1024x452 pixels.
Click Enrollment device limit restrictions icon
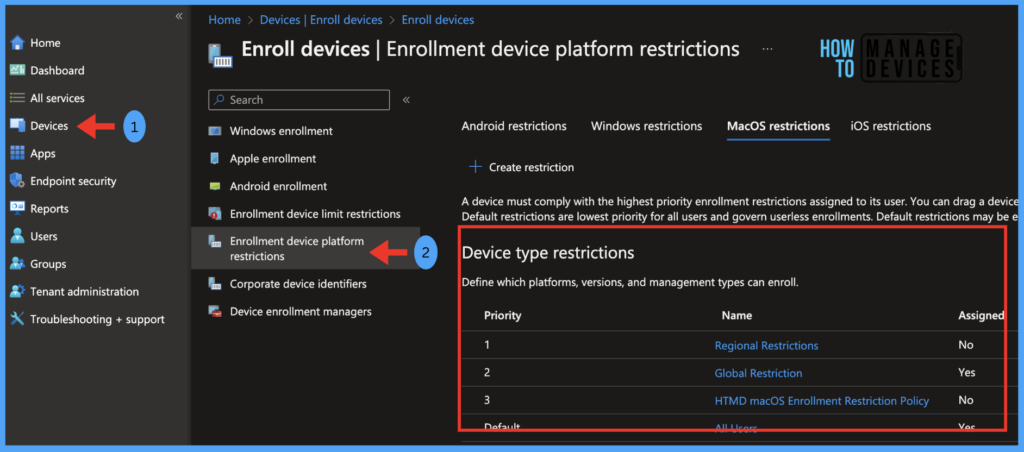(x=215, y=214)
